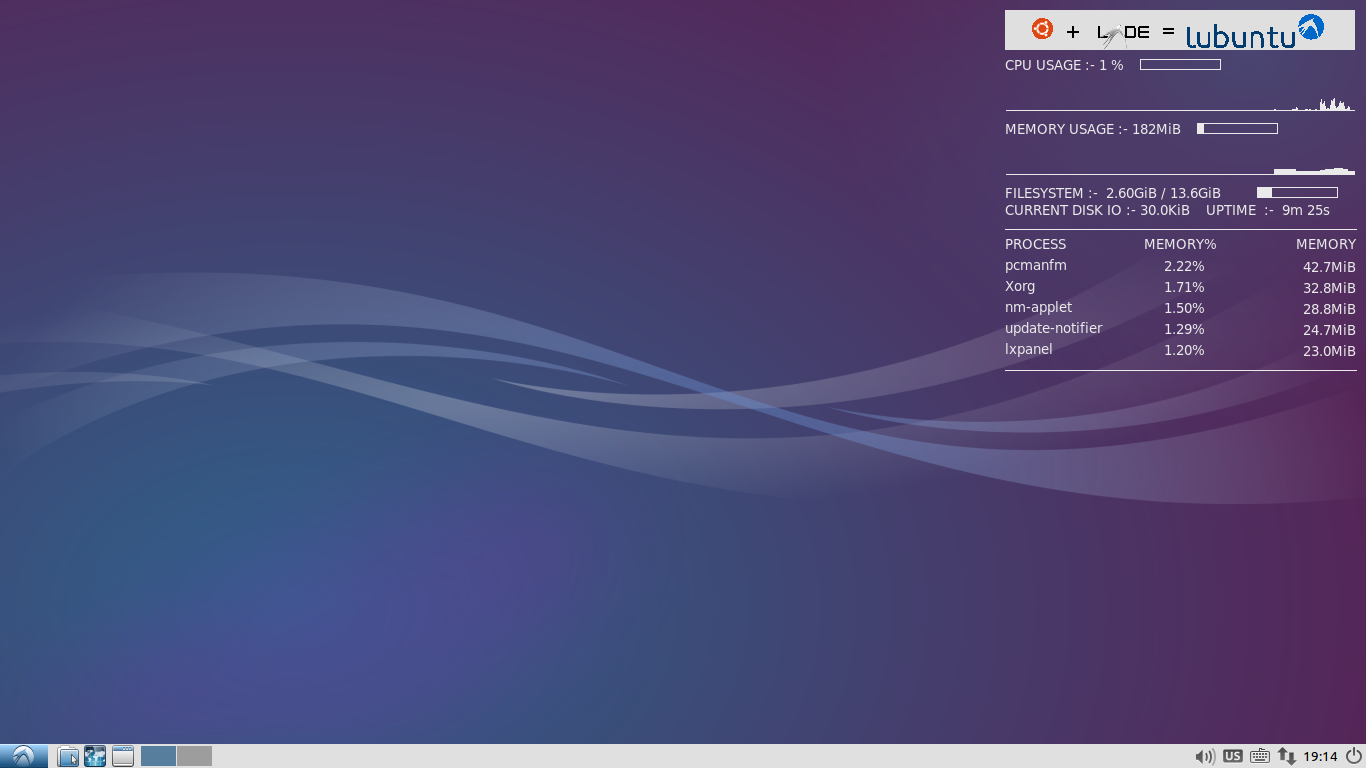This screenshot has height=768, width=1366.
Task: Open the keyboard input method tray icon
Action: point(1260,757)
